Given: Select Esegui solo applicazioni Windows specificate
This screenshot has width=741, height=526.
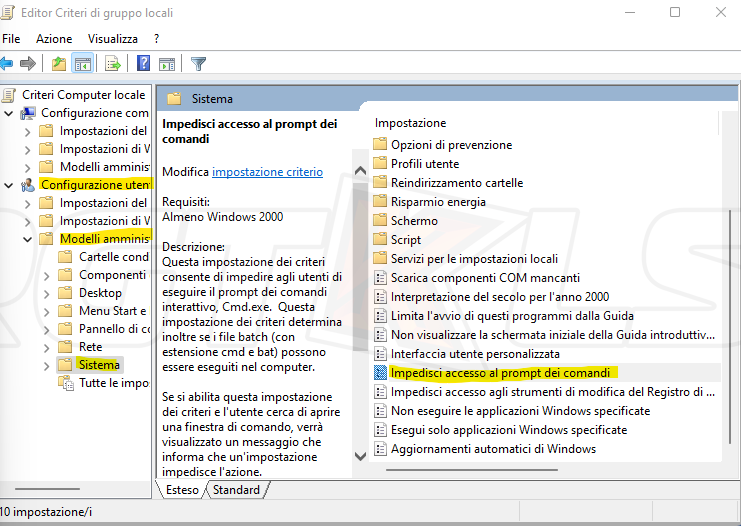Looking at the screenshot, I should pyautogui.click(x=508, y=430).
